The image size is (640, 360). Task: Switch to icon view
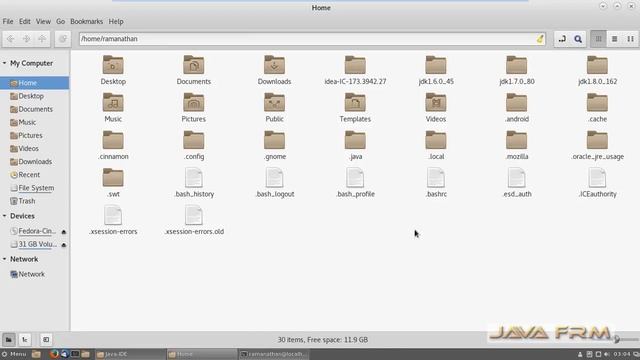pos(598,39)
